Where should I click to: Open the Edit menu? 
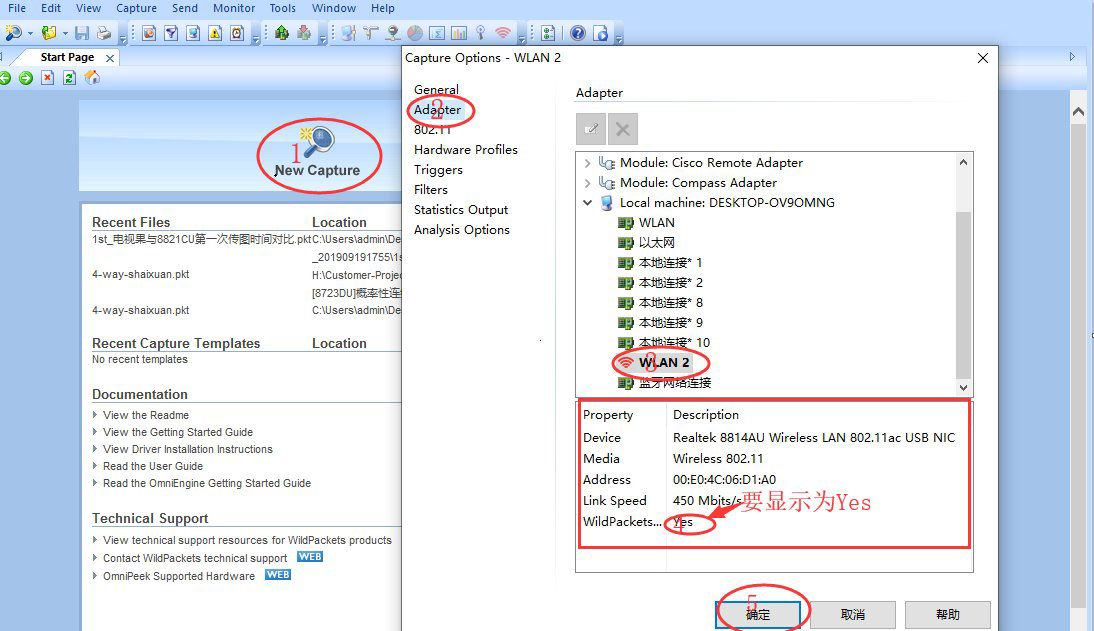pos(51,8)
